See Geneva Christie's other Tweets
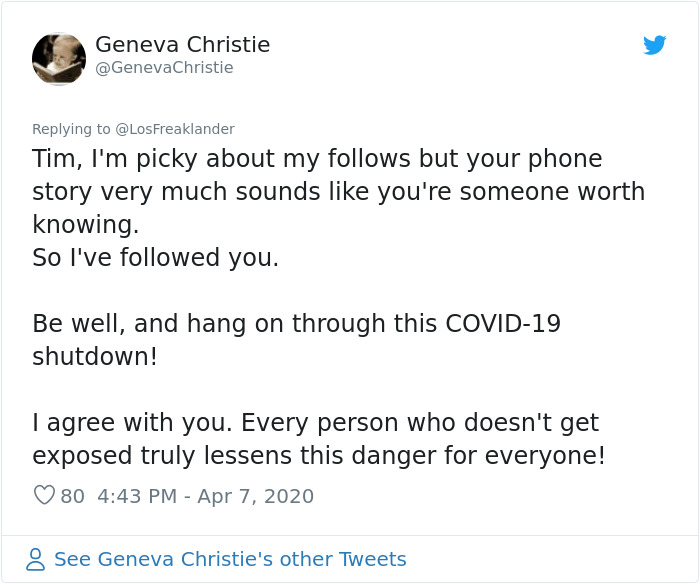Image resolution: width=700 pixels, height=584 pixels. coord(230,559)
